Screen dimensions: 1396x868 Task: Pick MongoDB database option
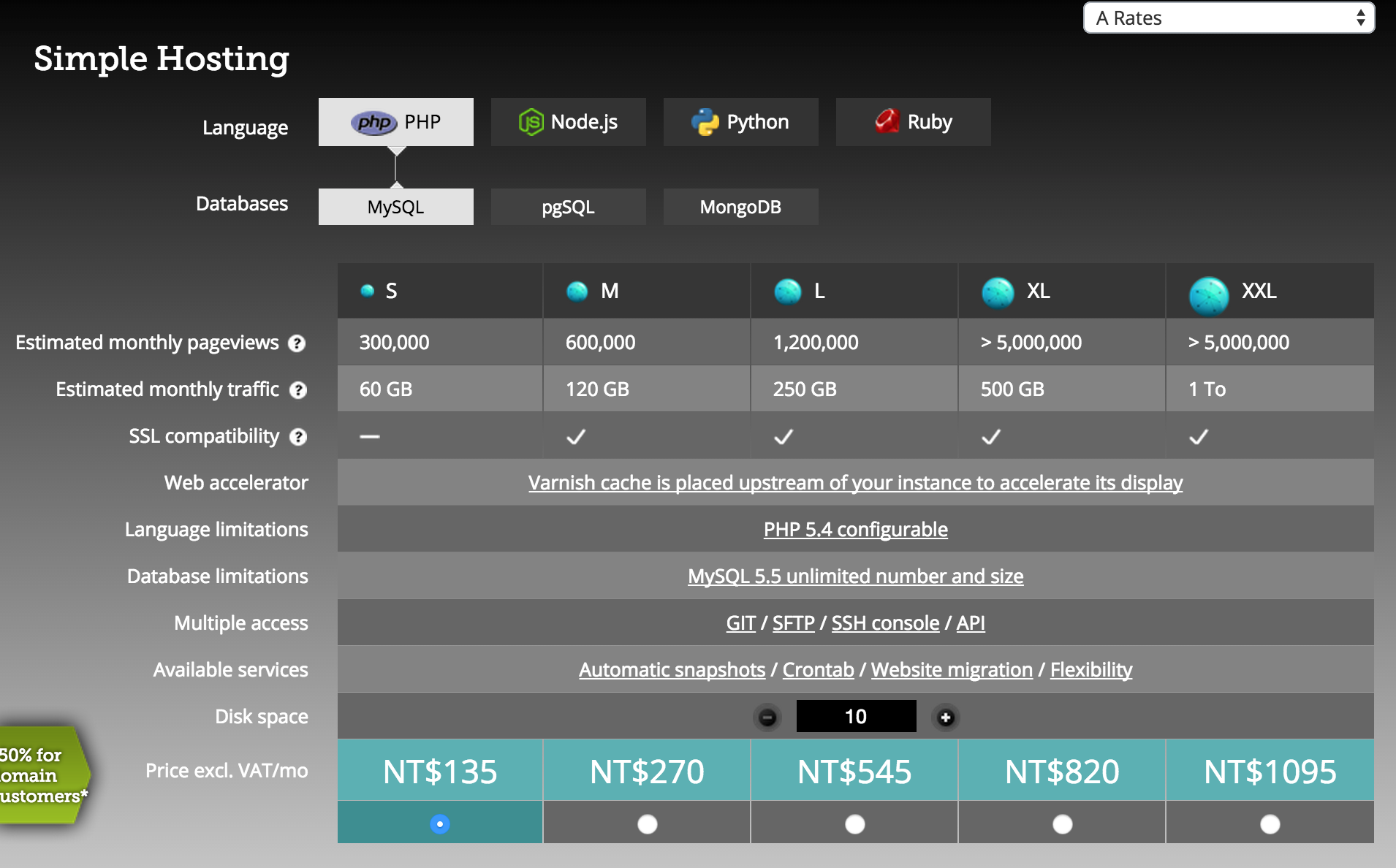point(740,207)
